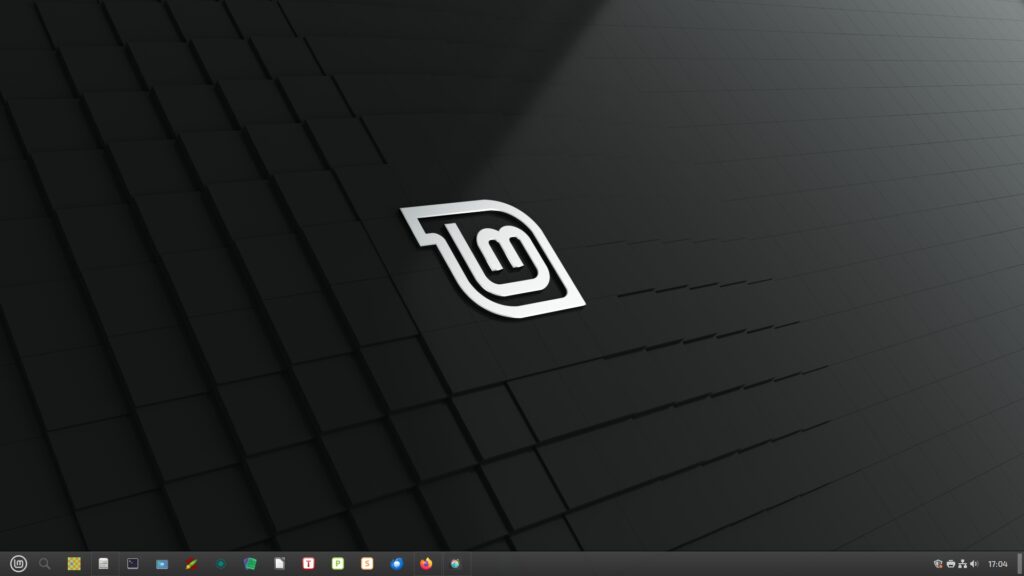
Task: Open the grey file drawer launcher
Action: coord(103,564)
